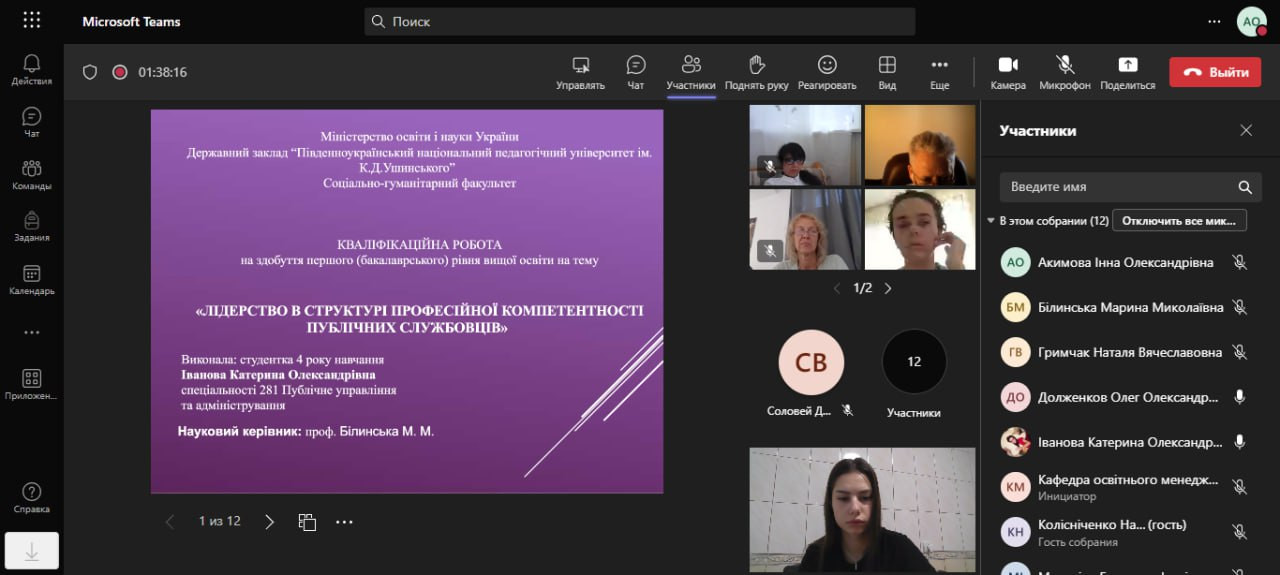1280x575 pixels.
Task: Toggle the Микрофон mute state
Action: point(1065,66)
